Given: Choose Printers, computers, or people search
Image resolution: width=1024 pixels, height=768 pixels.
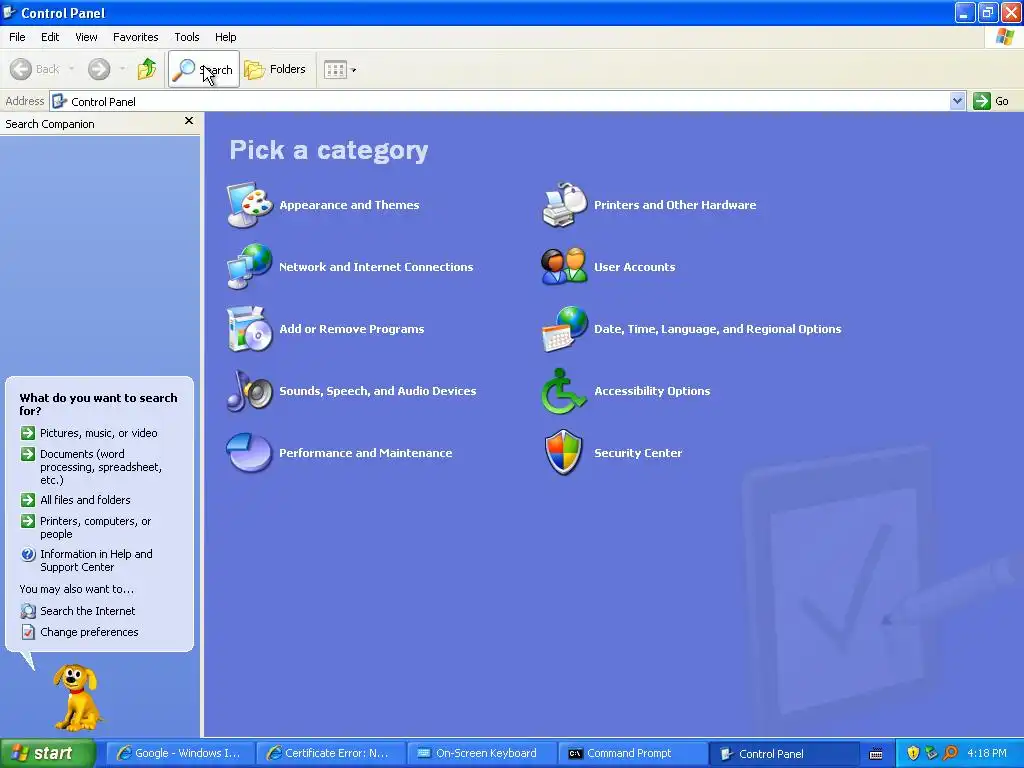Looking at the screenshot, I should click(x=95, y=528).
